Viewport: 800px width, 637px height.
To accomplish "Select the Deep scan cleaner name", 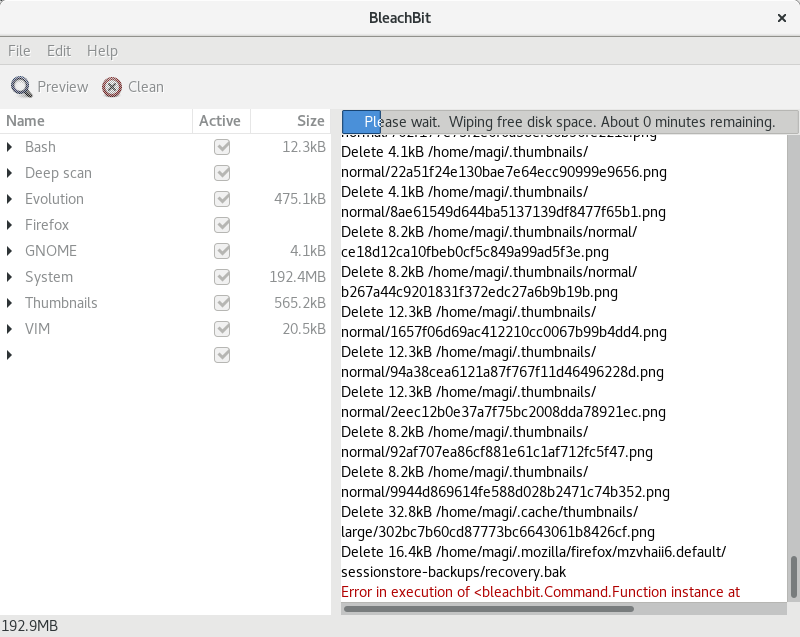I will point(58,173).
